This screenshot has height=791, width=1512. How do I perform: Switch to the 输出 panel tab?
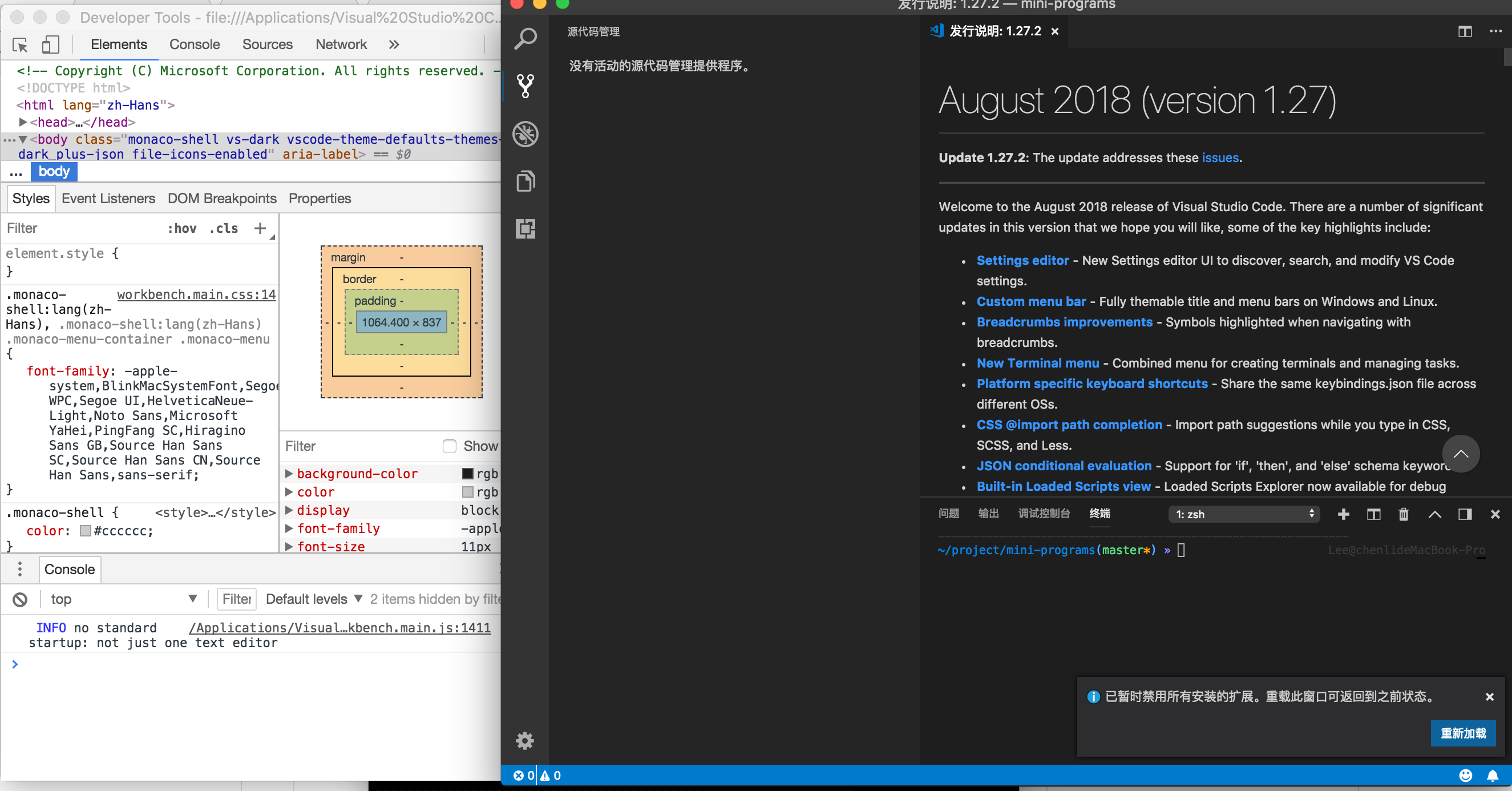[988, 513]
